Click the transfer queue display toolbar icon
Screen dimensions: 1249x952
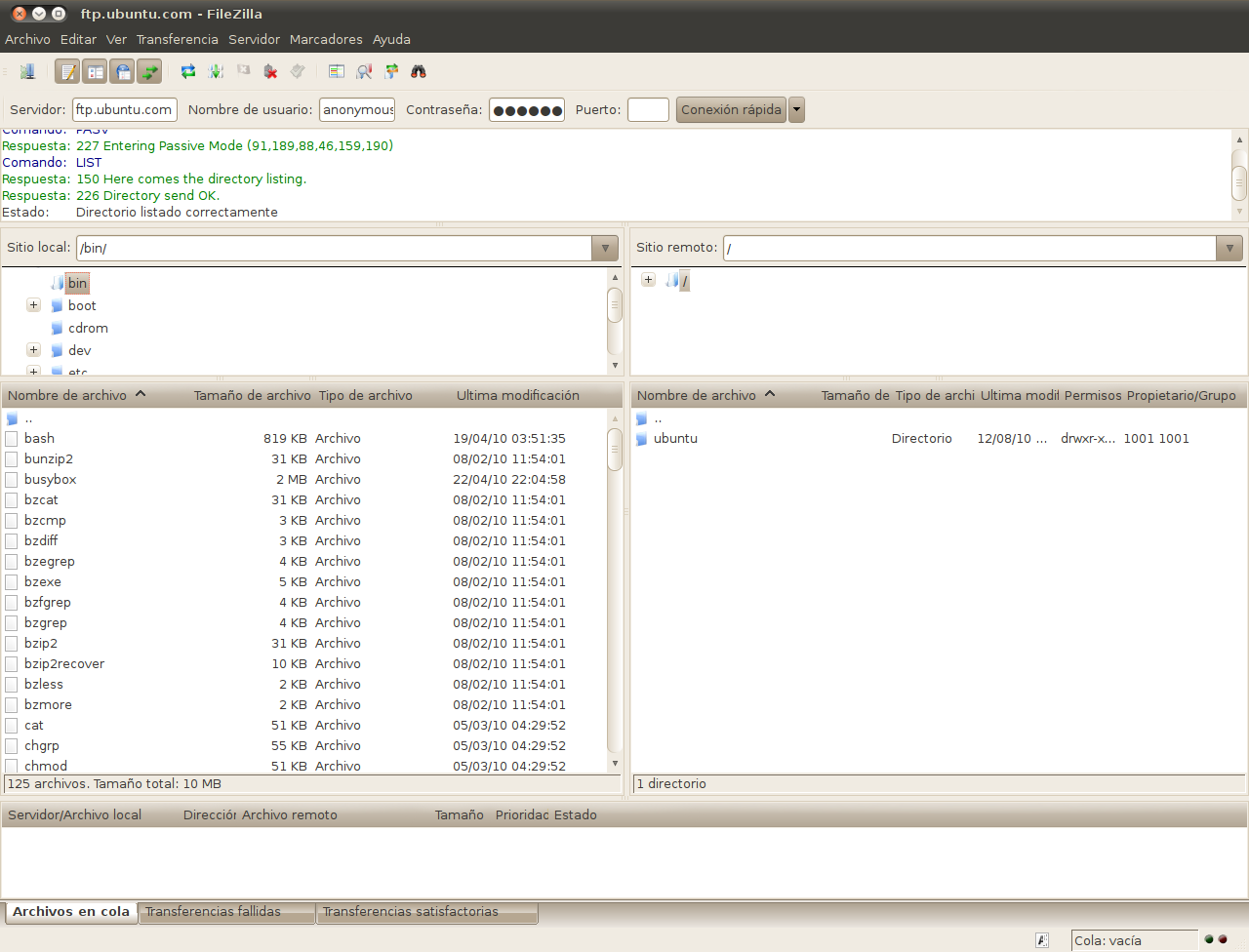click(149, 71)
